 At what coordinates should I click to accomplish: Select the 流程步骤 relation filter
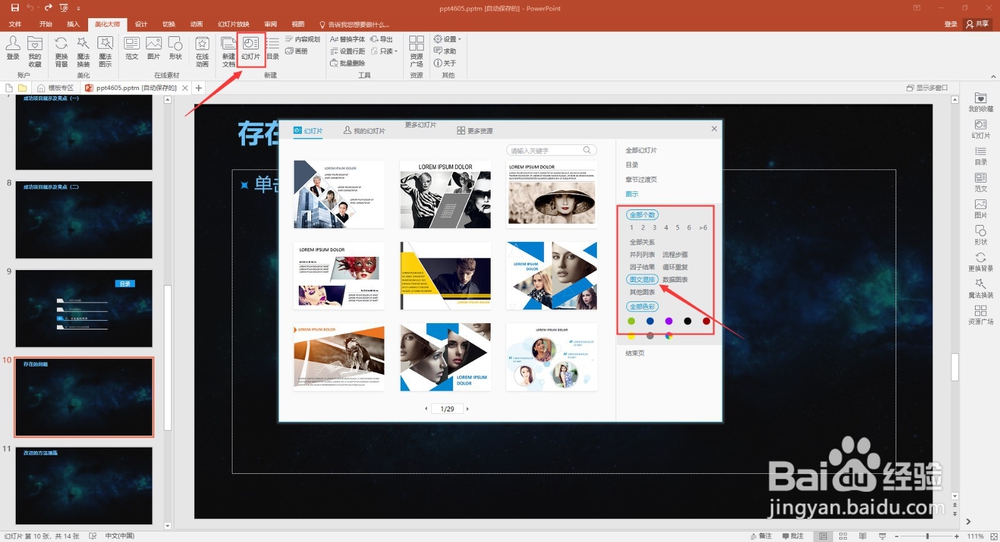(x=675, y=254)
